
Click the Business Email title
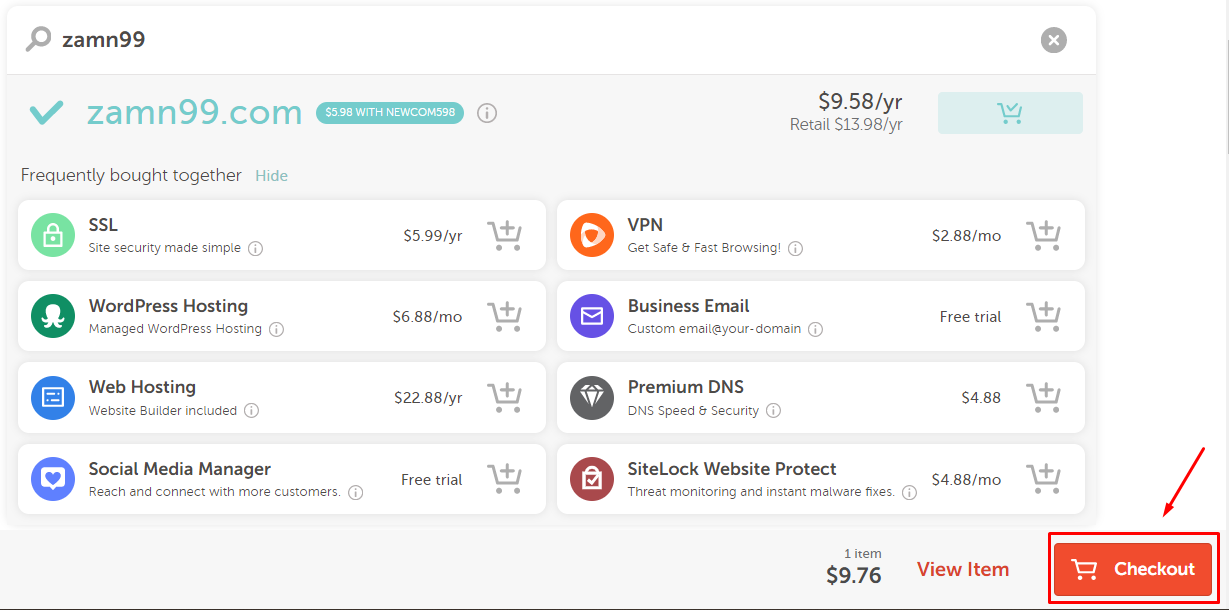coord(688,306)
